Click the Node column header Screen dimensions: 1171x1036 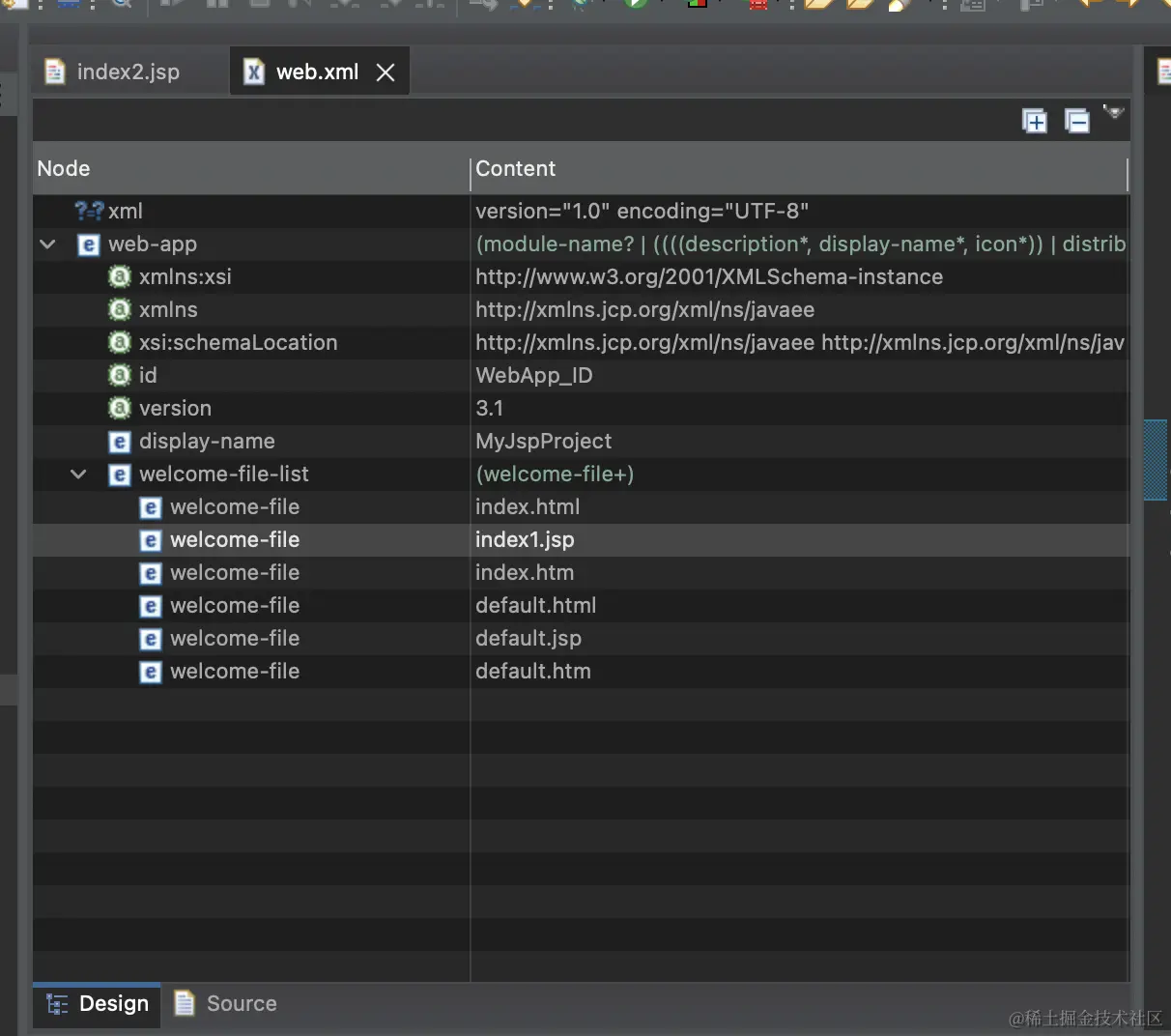point(251,169)
